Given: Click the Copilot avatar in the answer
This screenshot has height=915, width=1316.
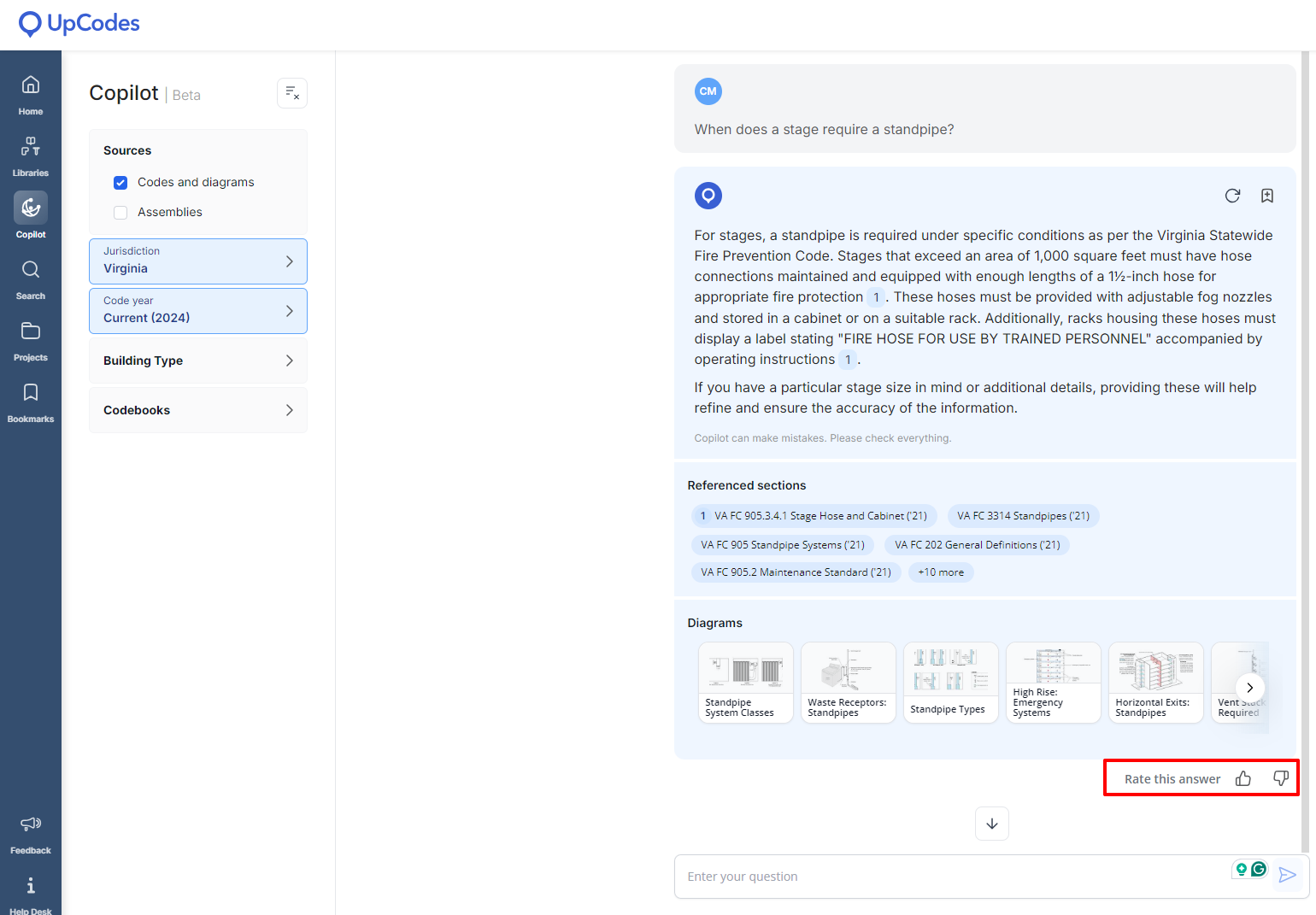Looking at the screenshot, I should pos(708,196).
